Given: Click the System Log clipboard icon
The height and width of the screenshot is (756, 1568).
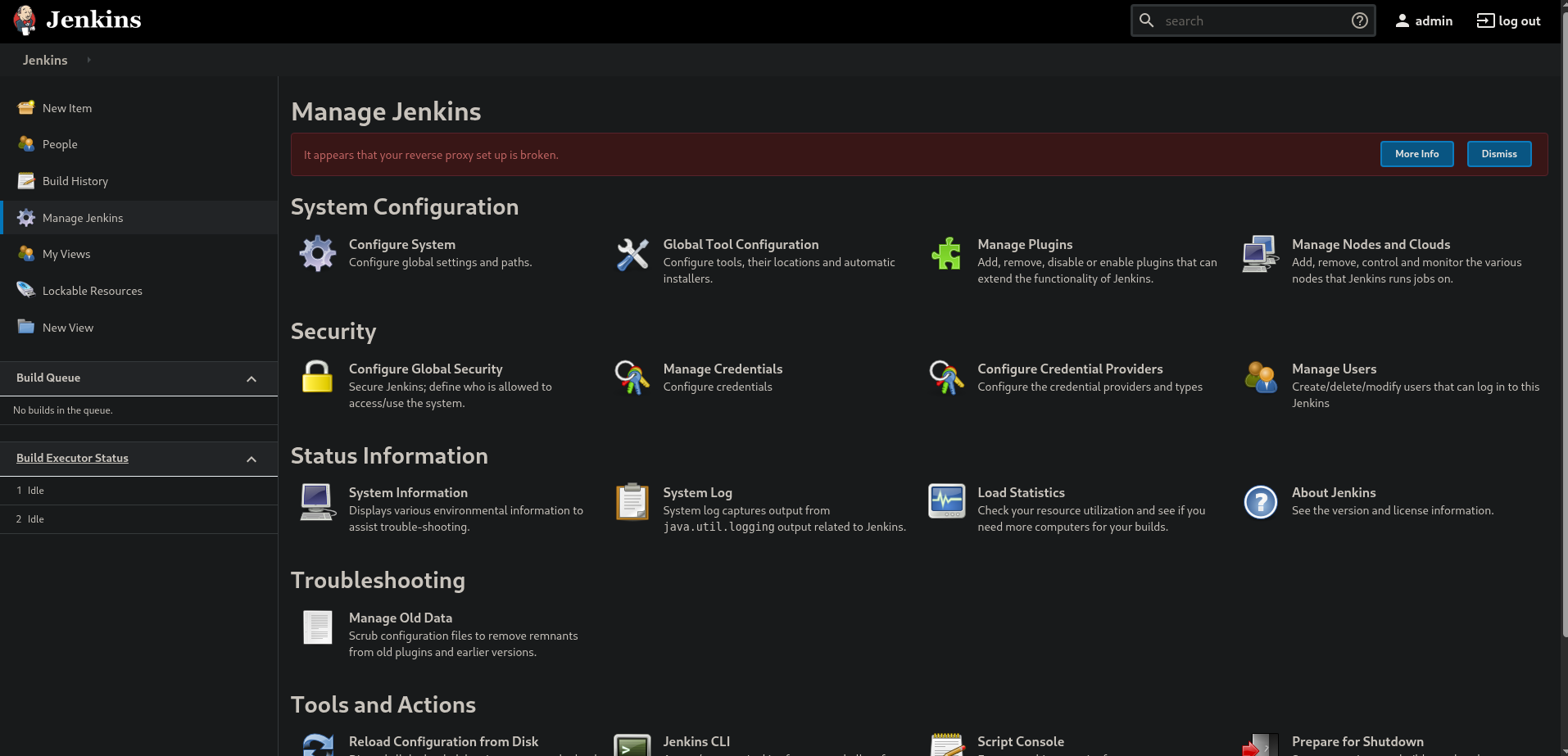Looking at the screenshot, I should point(632,502).
